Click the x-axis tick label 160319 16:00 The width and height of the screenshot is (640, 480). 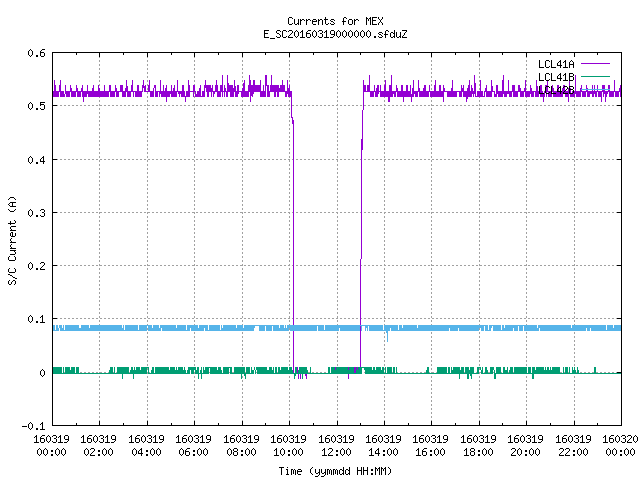point(431,446)
